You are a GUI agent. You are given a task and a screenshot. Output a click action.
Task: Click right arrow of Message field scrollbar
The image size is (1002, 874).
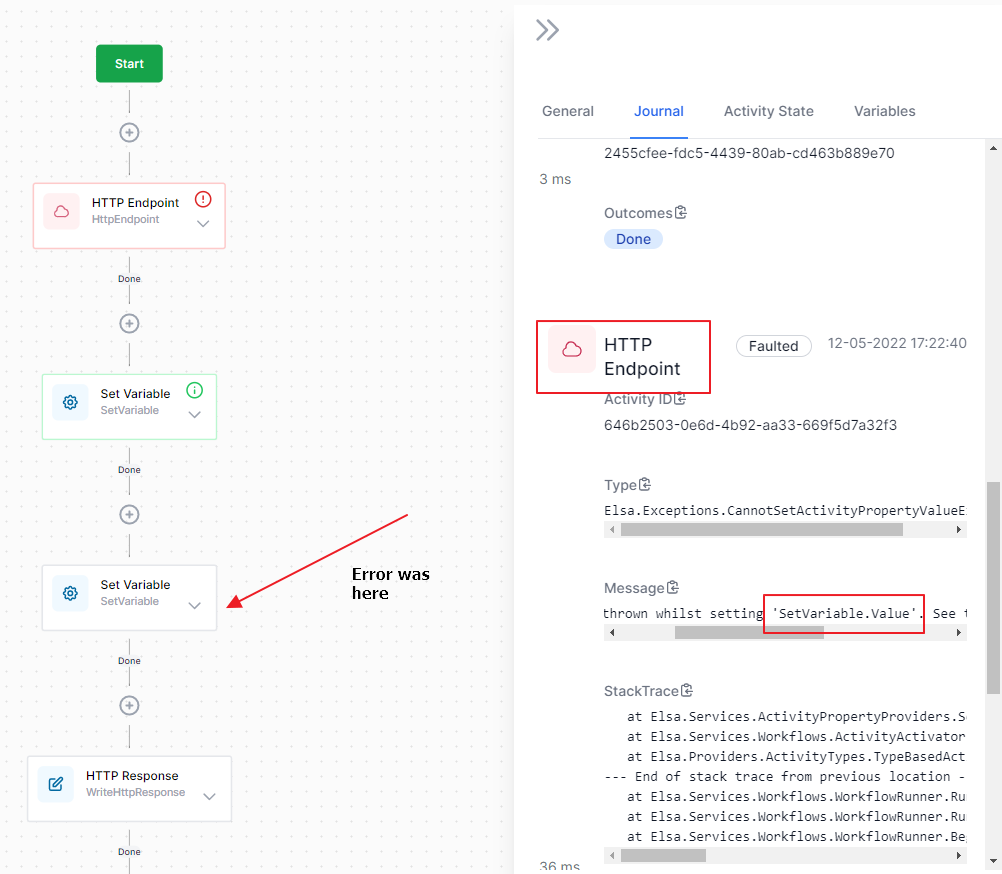[x=959, y=632]
